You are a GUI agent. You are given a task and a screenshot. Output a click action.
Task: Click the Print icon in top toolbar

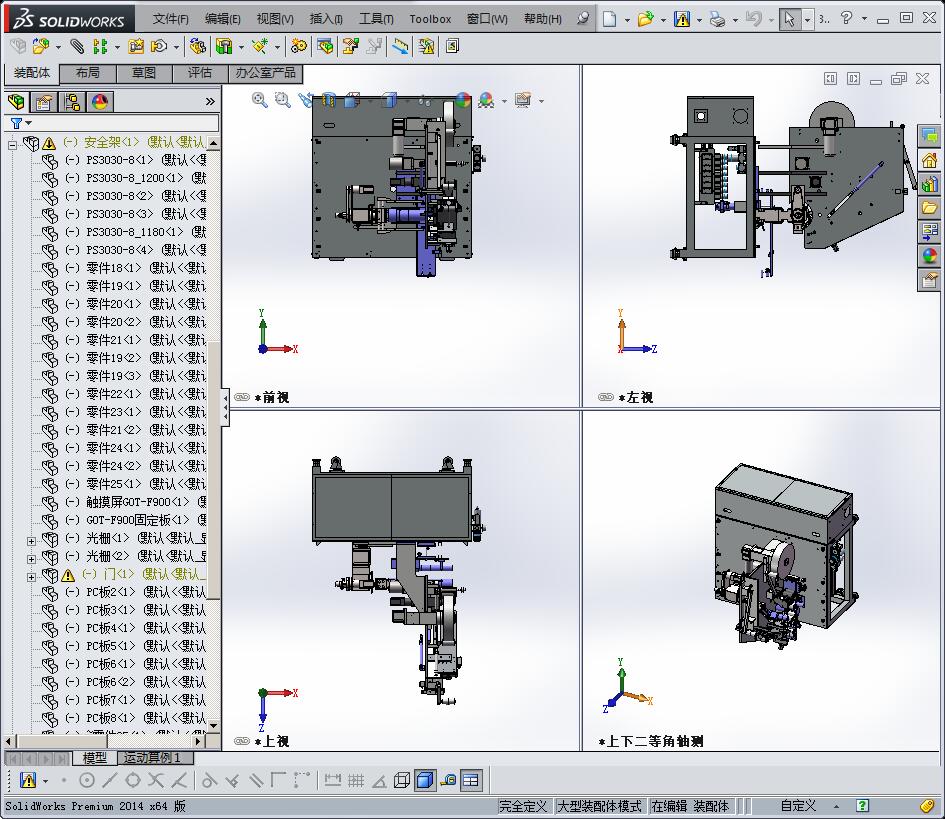(x=717, y=19)
